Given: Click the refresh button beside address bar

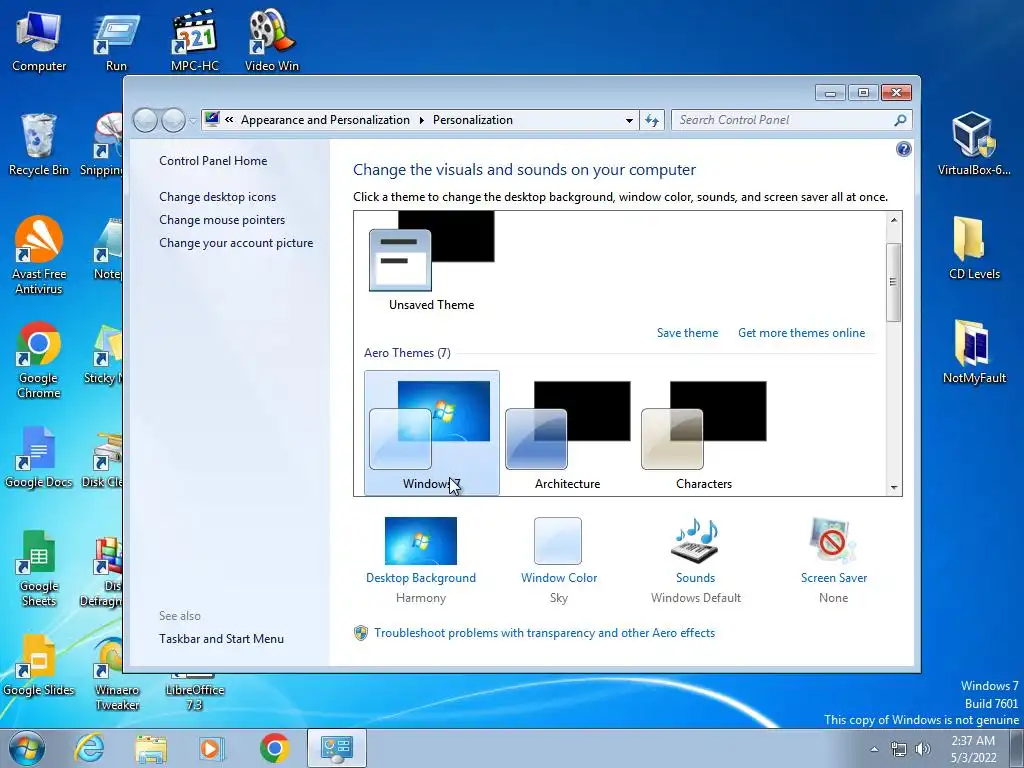Looking at the screenshot, I should pyautogui.click(x=652, y=120).
